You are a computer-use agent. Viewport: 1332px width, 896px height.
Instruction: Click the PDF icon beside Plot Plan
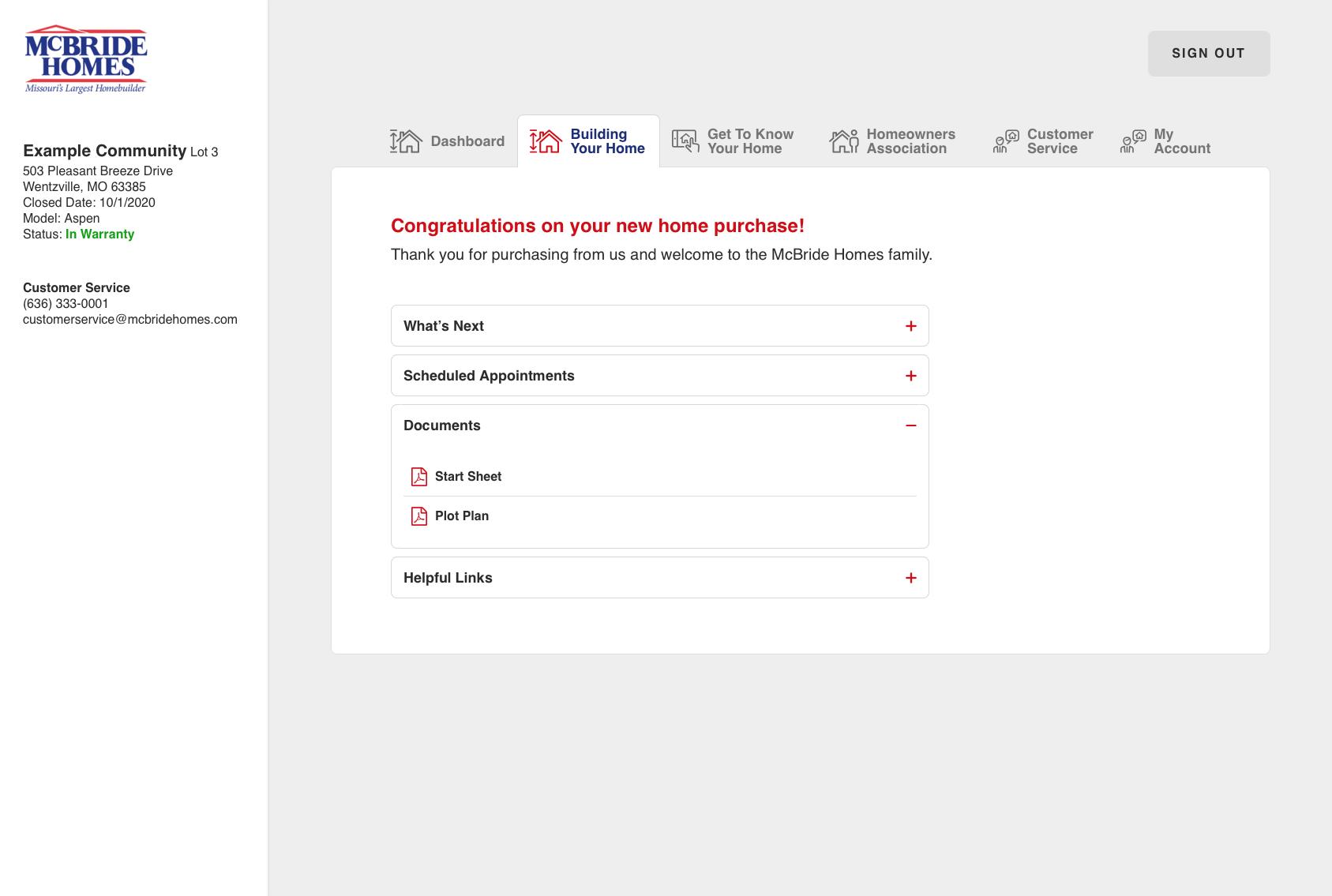(419, 516)
